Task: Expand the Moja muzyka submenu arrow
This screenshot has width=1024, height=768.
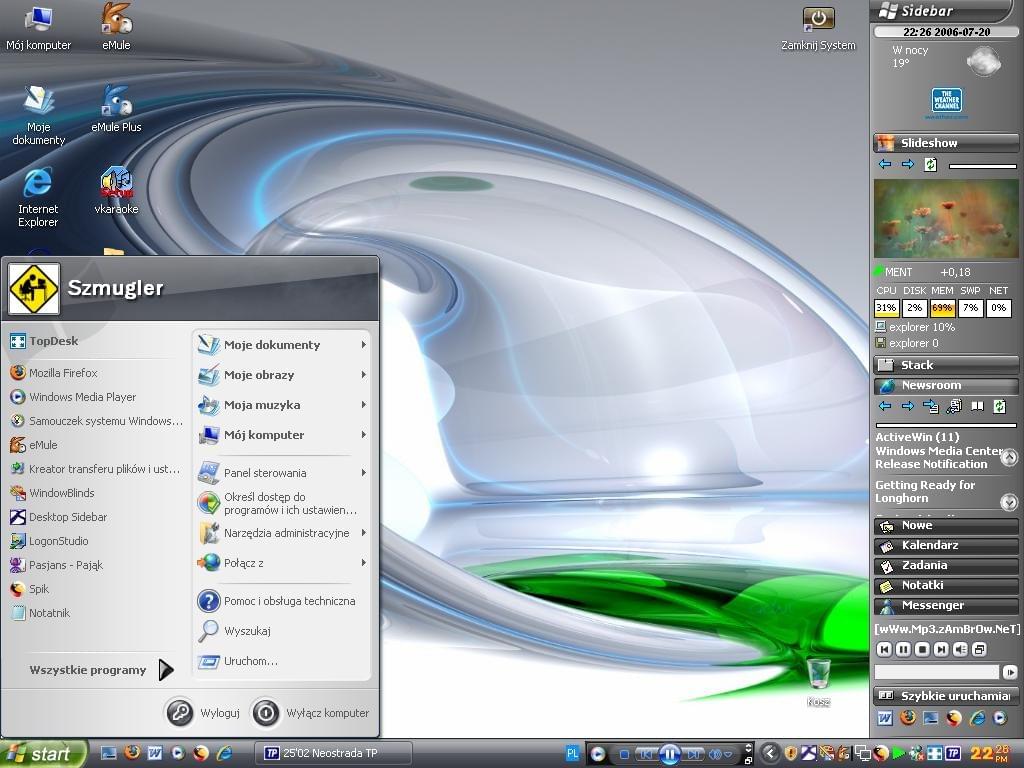Action: 364,405
